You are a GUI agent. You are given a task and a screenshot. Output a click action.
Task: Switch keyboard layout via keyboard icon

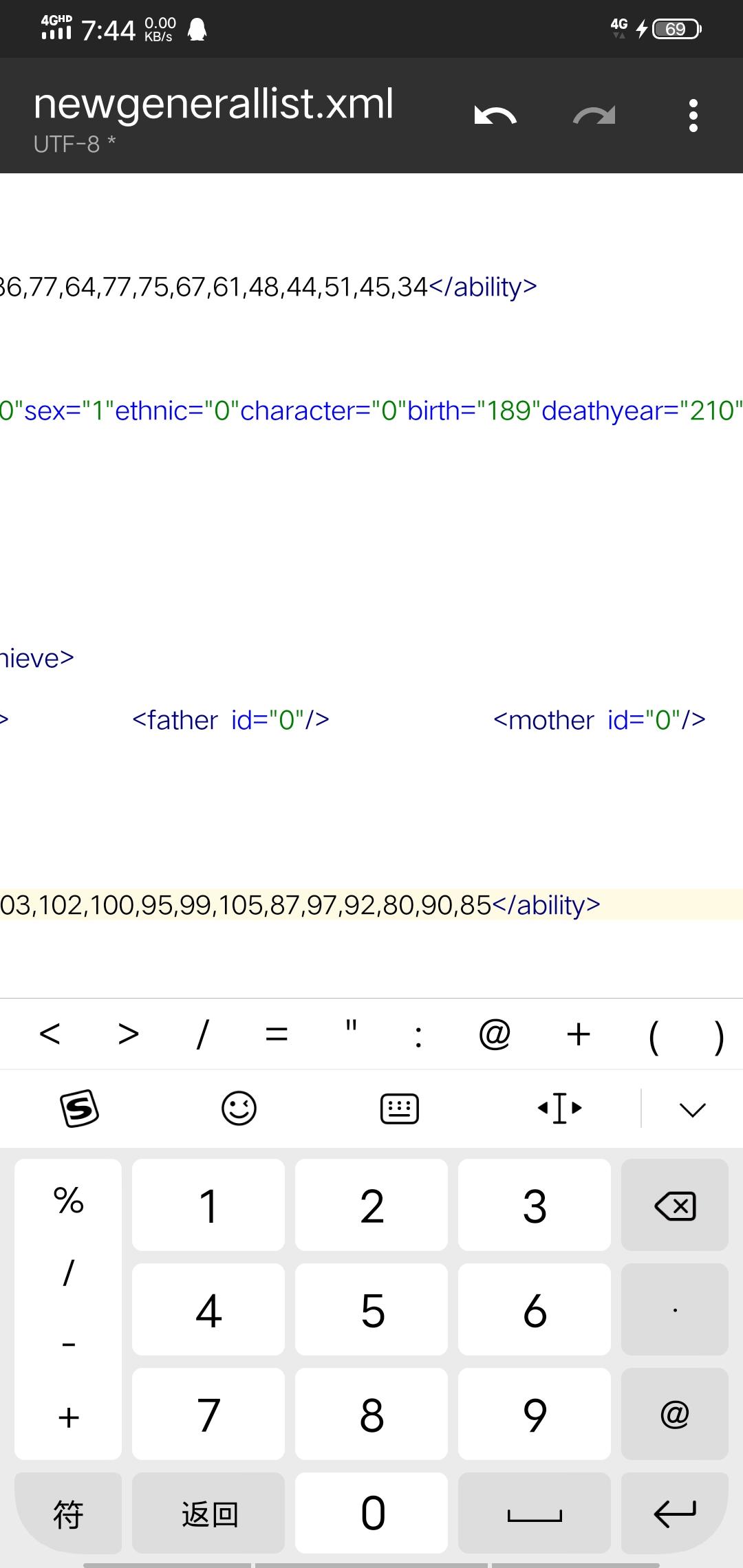[x=399, y=1109]
